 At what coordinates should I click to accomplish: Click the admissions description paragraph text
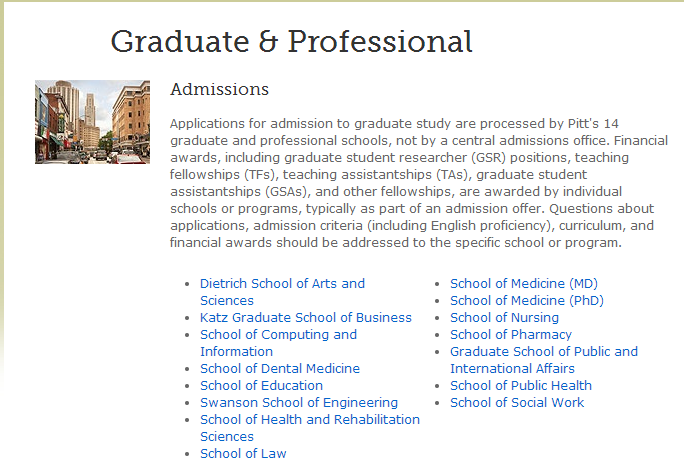[419, 183]
